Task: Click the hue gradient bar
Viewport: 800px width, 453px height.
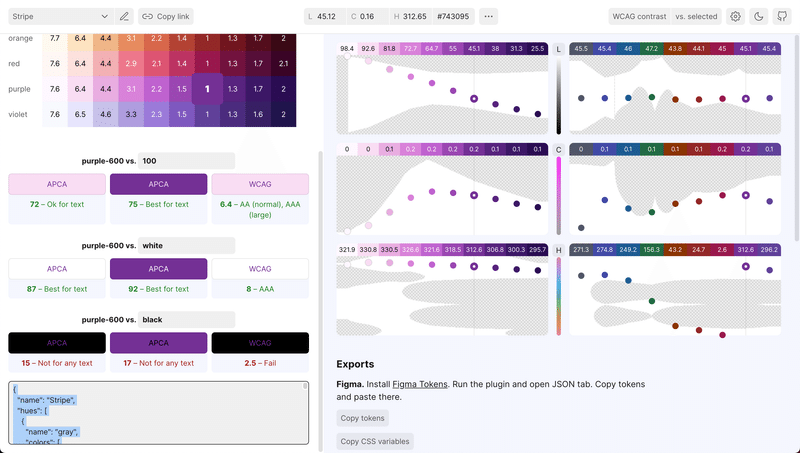Action: (559, 296)
